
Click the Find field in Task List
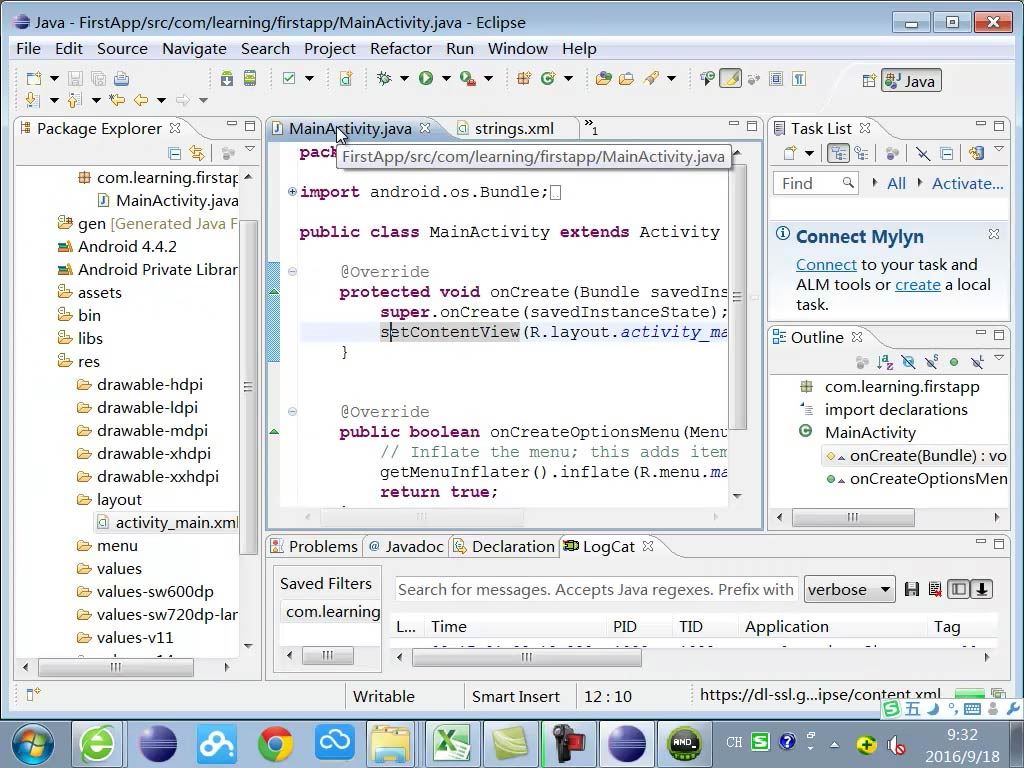(814, 184)
